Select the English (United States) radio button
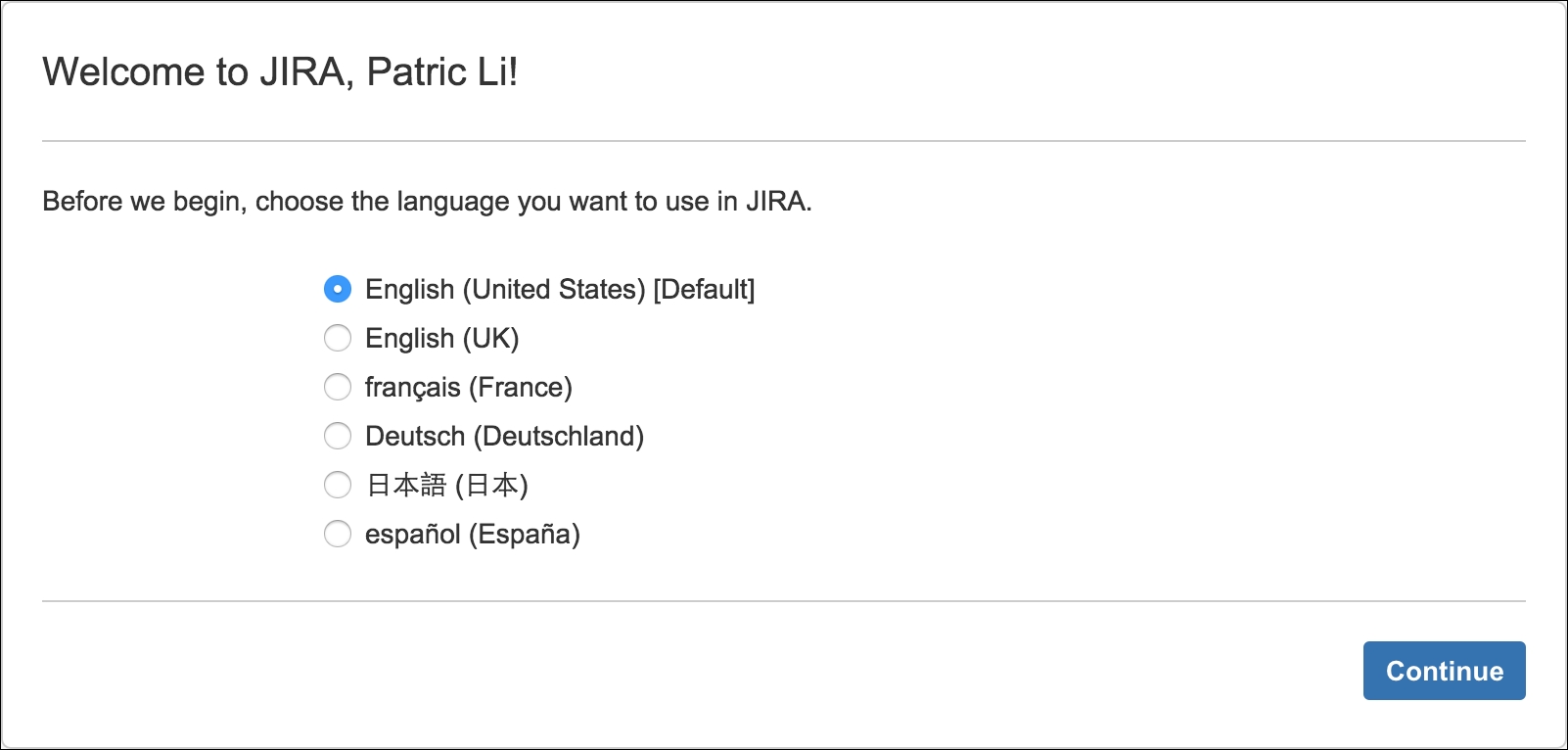This screenshot has height=750, width=1568. (x=338, y=289)
